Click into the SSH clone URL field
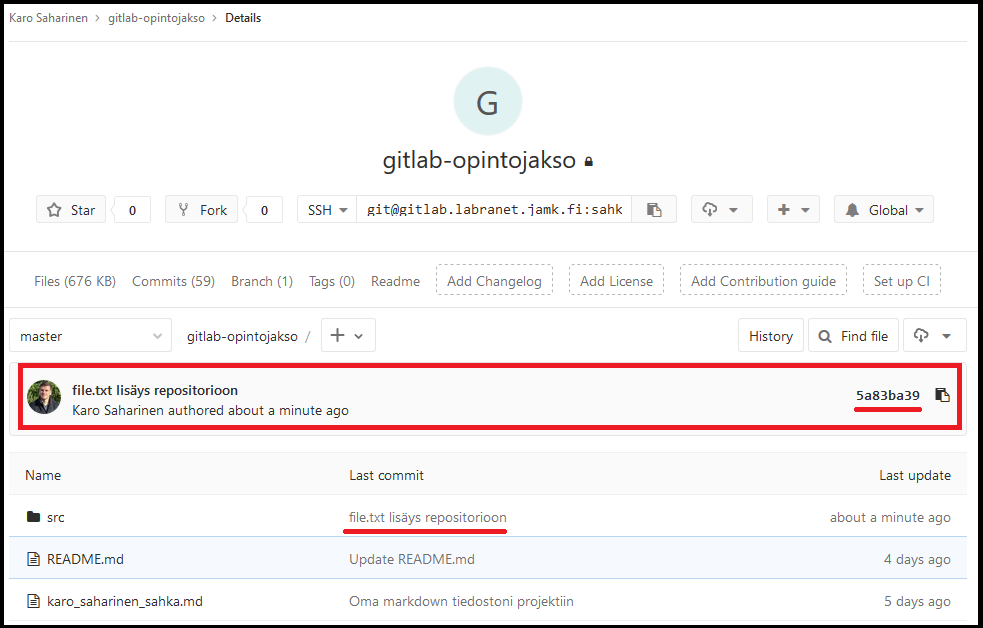 pyautogui.click(x=494, y=210)
